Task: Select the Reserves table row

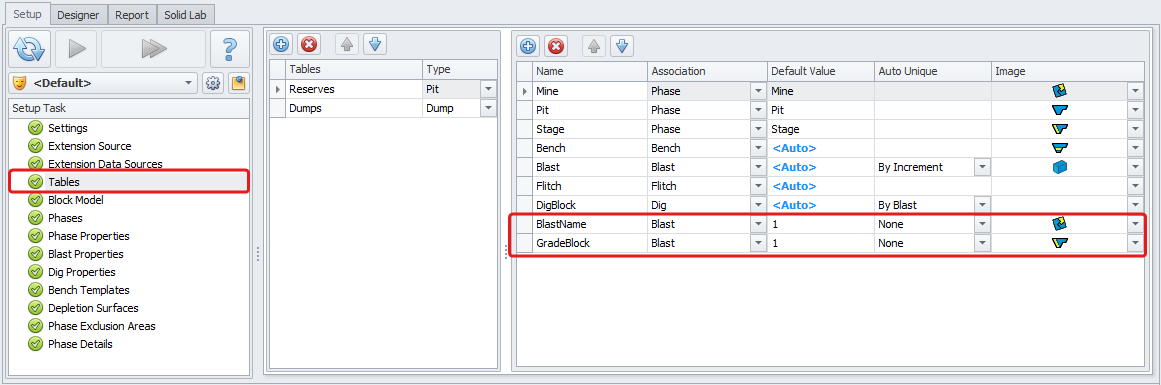Action: tap(354, 89)
